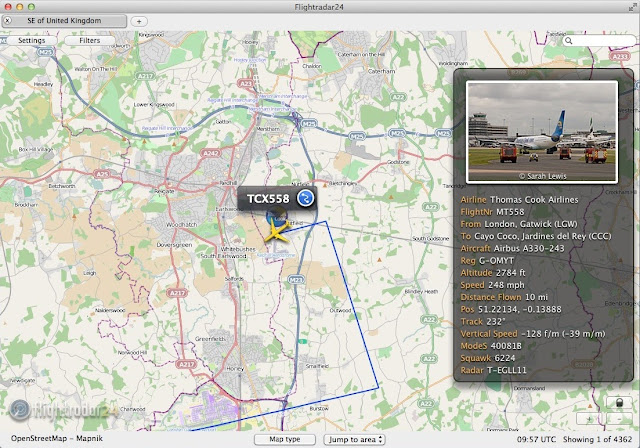This screenshot has width=640, height=448.
Task: Click the macOS window close button
Action: point(8,7)
